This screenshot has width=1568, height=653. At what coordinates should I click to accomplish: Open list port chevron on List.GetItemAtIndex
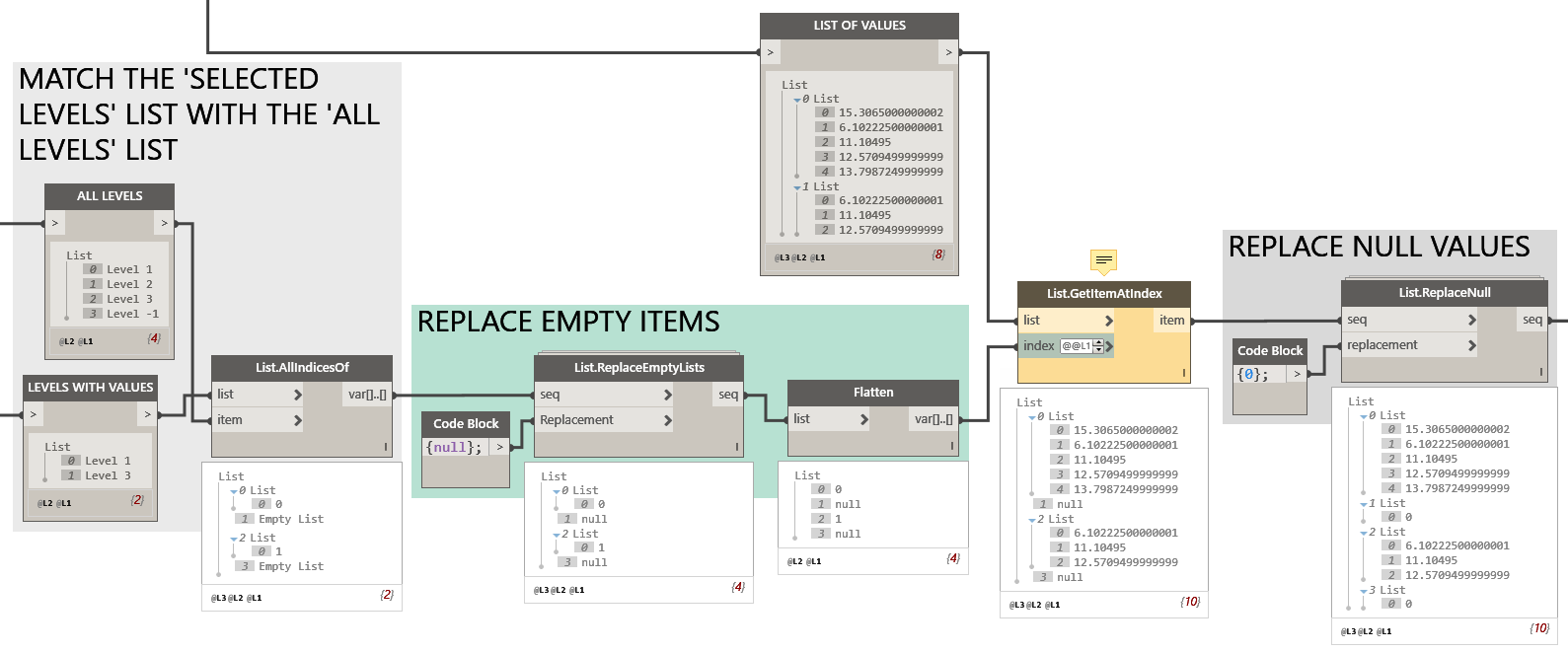tap(1108, 321)
